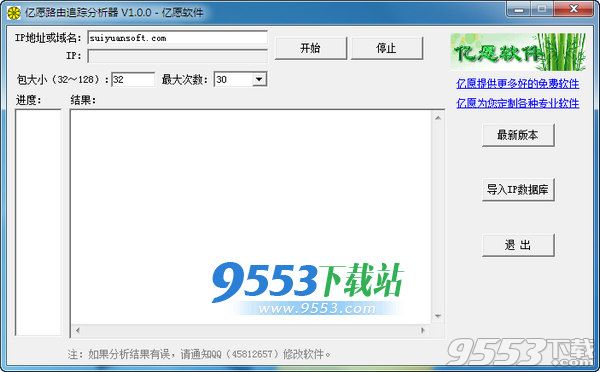
Task: Click the results scroll down arrow
Action: click(x=438, y=316)
